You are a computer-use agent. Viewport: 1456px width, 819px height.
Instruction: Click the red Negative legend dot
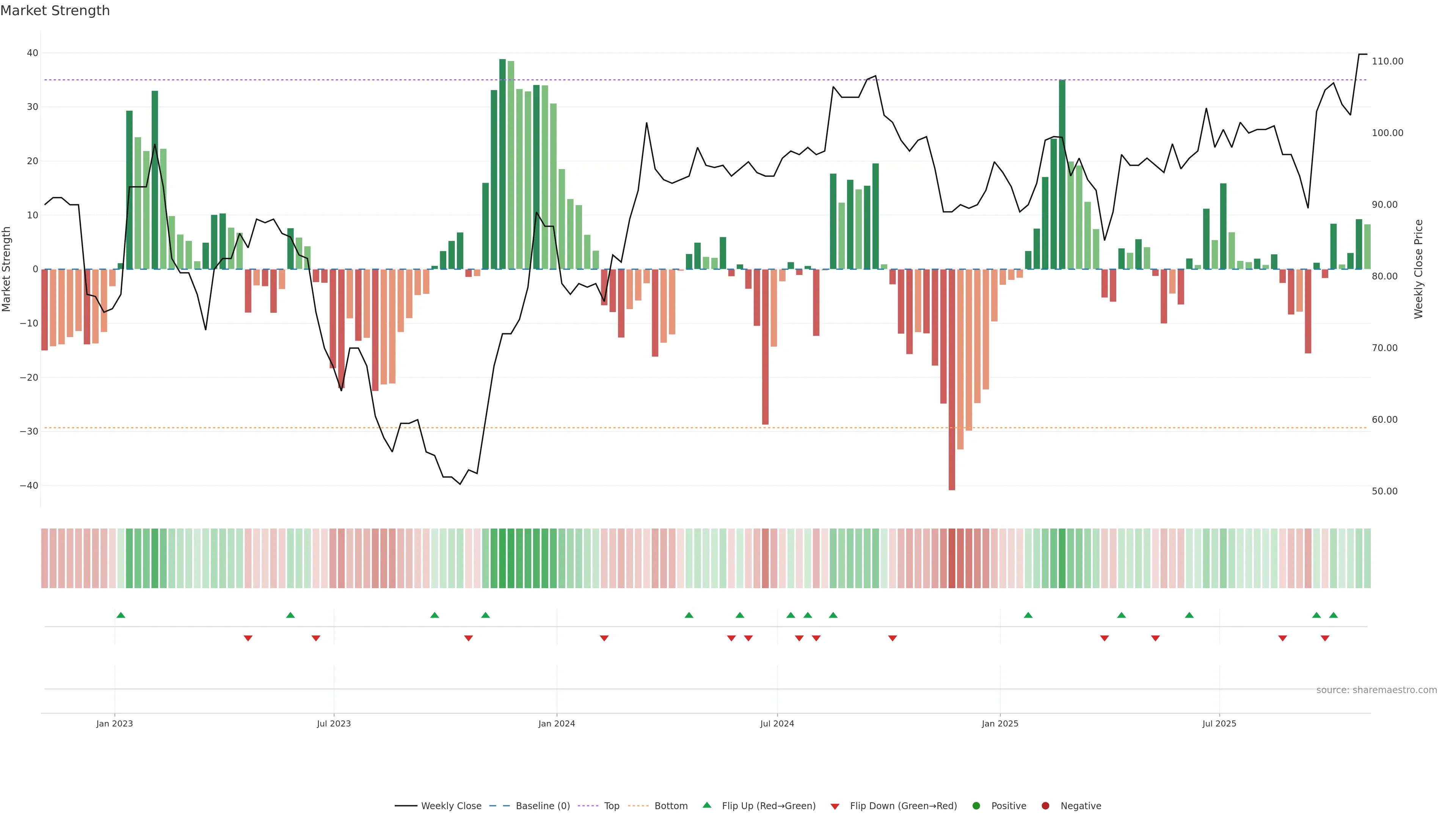coord(1045,805)
